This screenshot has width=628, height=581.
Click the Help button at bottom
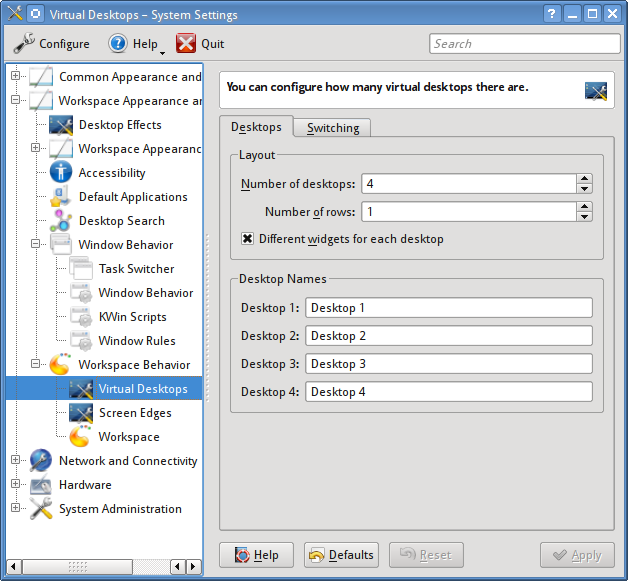[x=256, y=555]
